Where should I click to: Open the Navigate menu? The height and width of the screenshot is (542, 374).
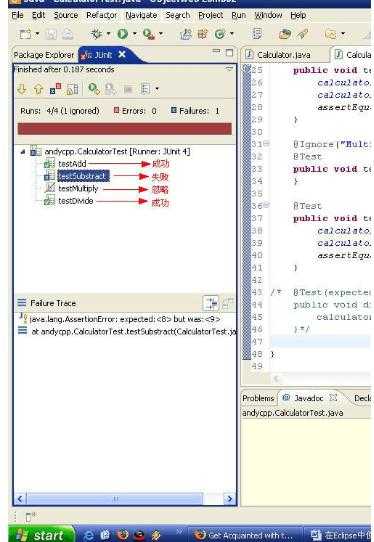(141, 15)
